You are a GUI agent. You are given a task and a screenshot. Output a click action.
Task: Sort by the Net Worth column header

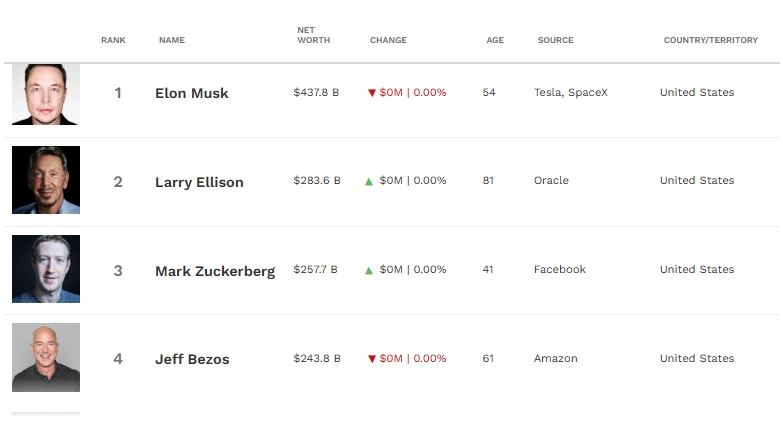(314, 35)
